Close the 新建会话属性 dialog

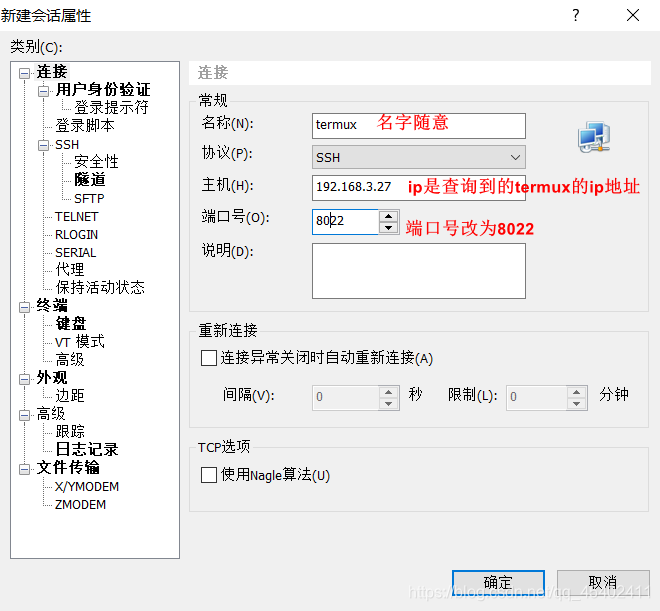tap(633, 16)
